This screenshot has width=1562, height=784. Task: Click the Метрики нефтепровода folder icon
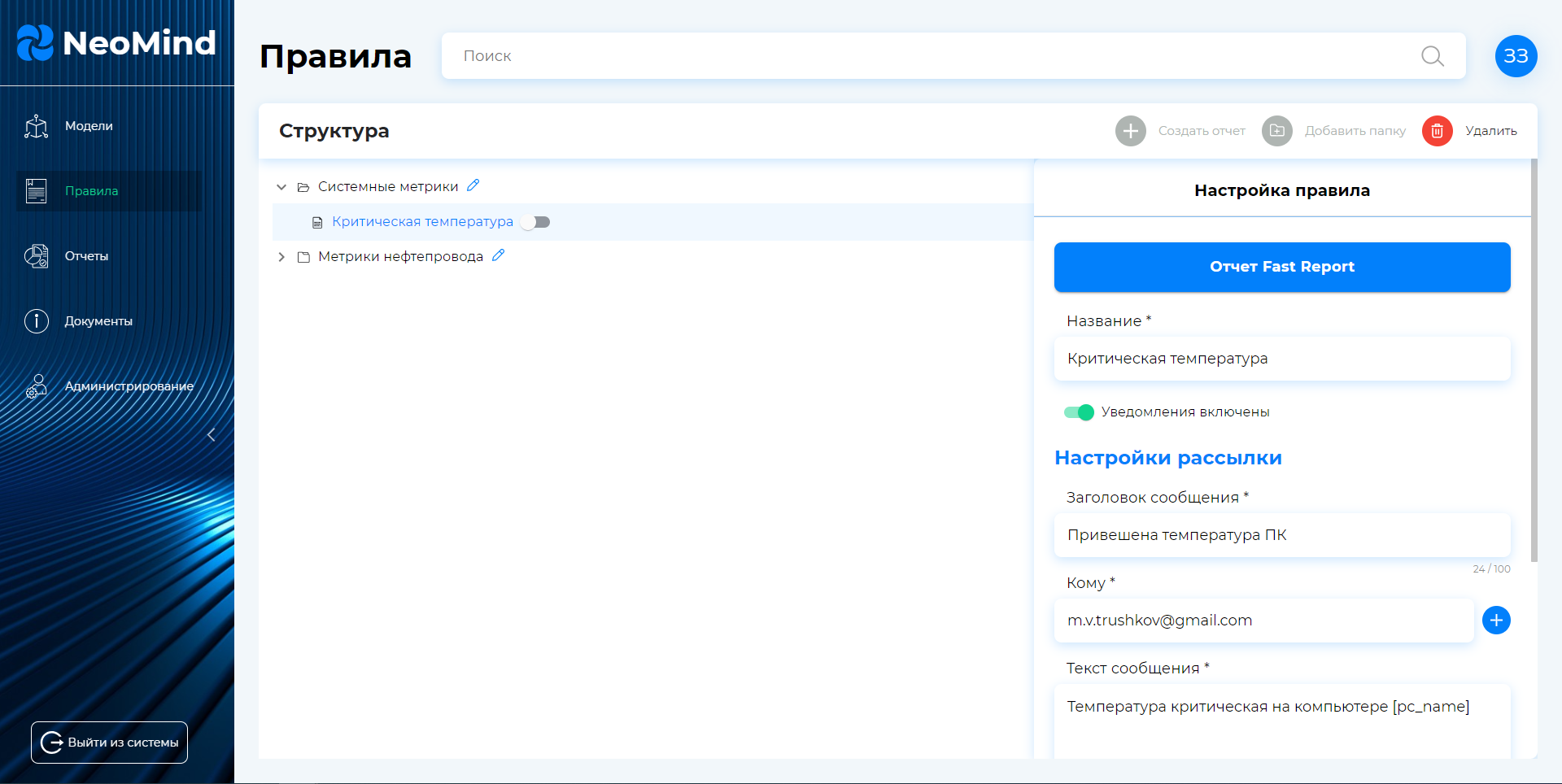point(303,257)
